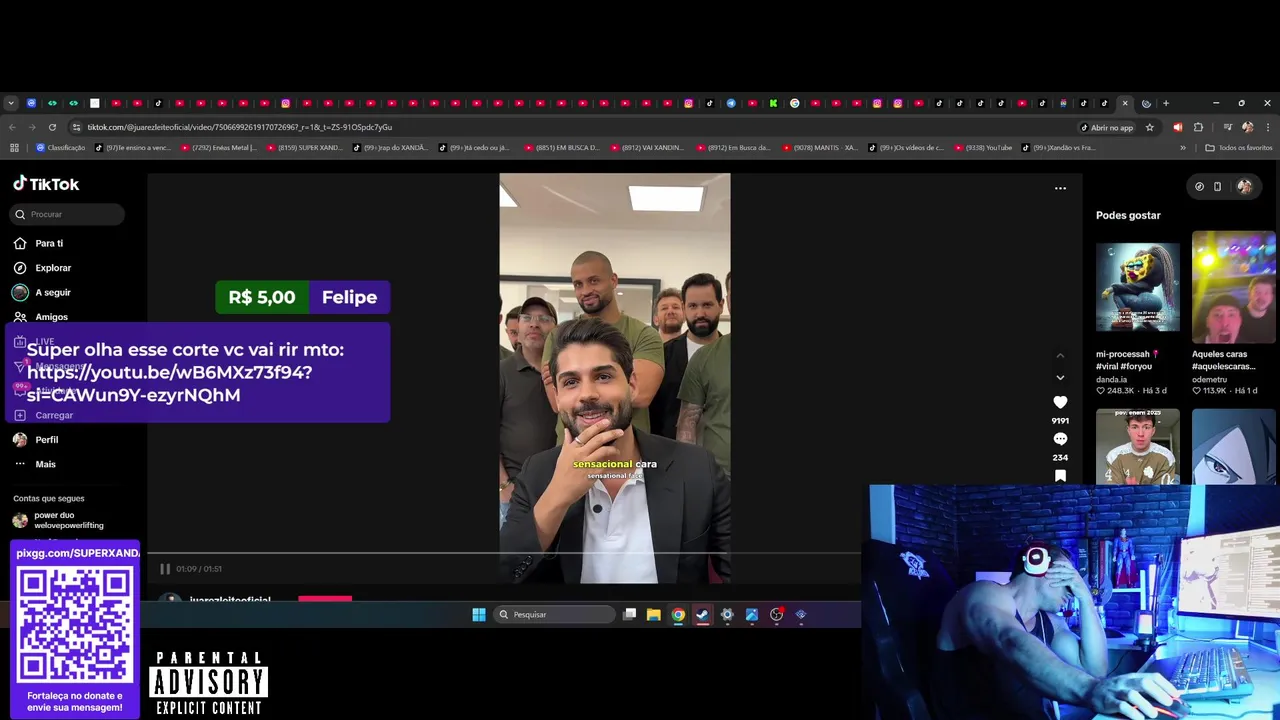The image size is (1280, 720).
Task: Like the video with the heart icon
Action: pyautogui.click(x=1060, y=402)
